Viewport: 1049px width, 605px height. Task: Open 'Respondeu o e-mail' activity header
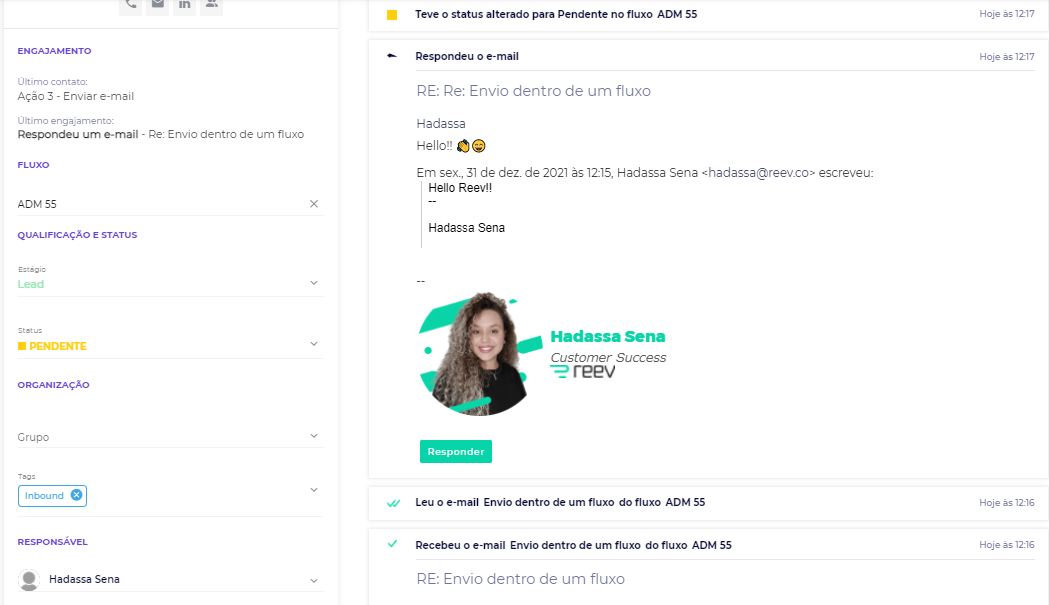coord(467,56)
